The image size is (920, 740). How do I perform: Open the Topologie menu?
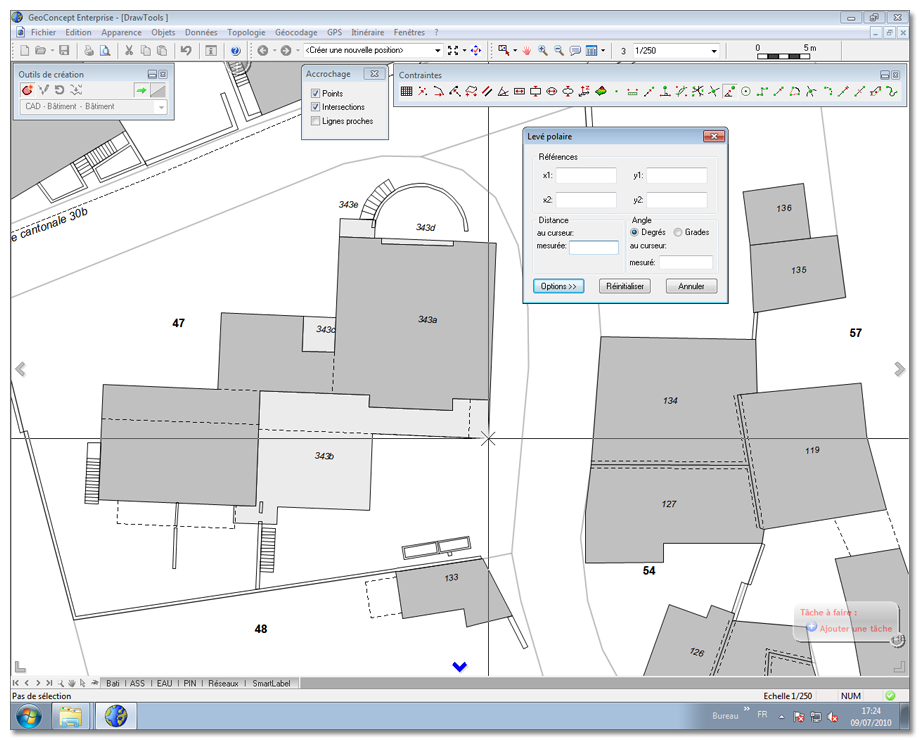click(246, 32)
